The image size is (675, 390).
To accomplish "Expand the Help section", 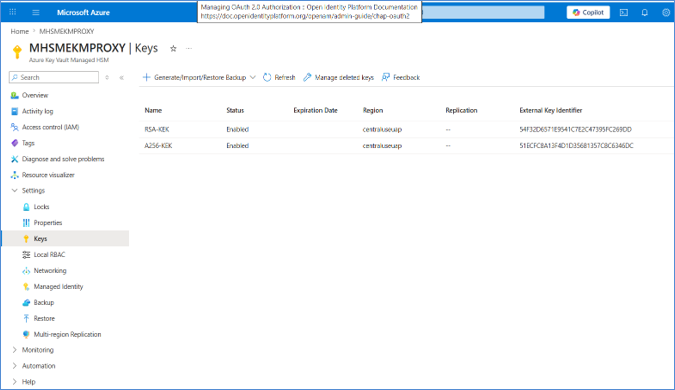I will coord(28,381).
